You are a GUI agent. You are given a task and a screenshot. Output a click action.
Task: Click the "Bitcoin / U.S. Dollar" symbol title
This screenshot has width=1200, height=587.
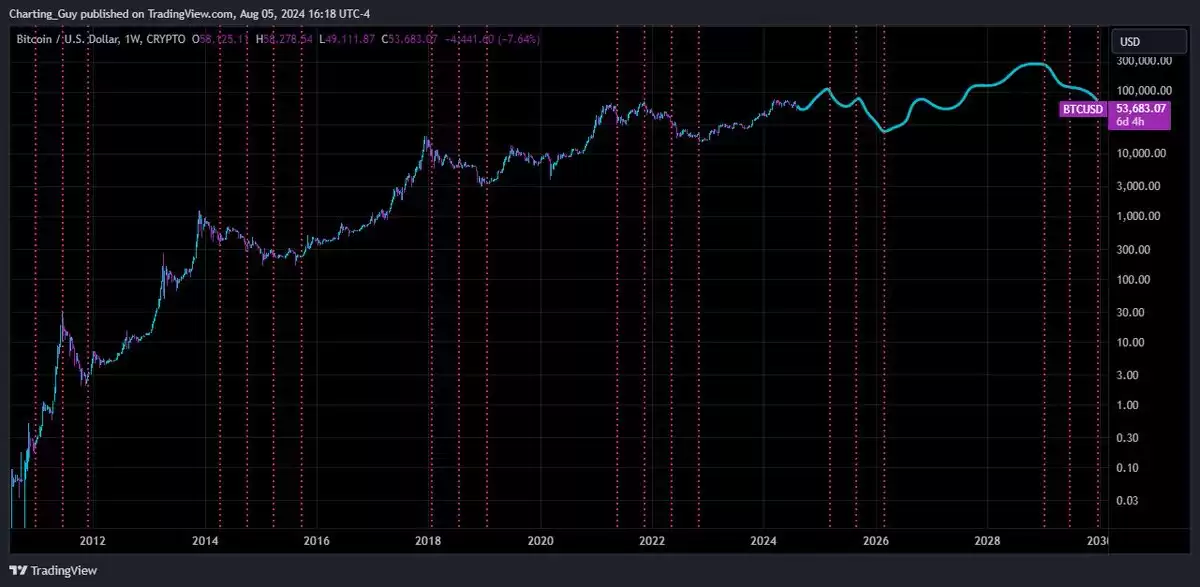[x=71, y=39]
